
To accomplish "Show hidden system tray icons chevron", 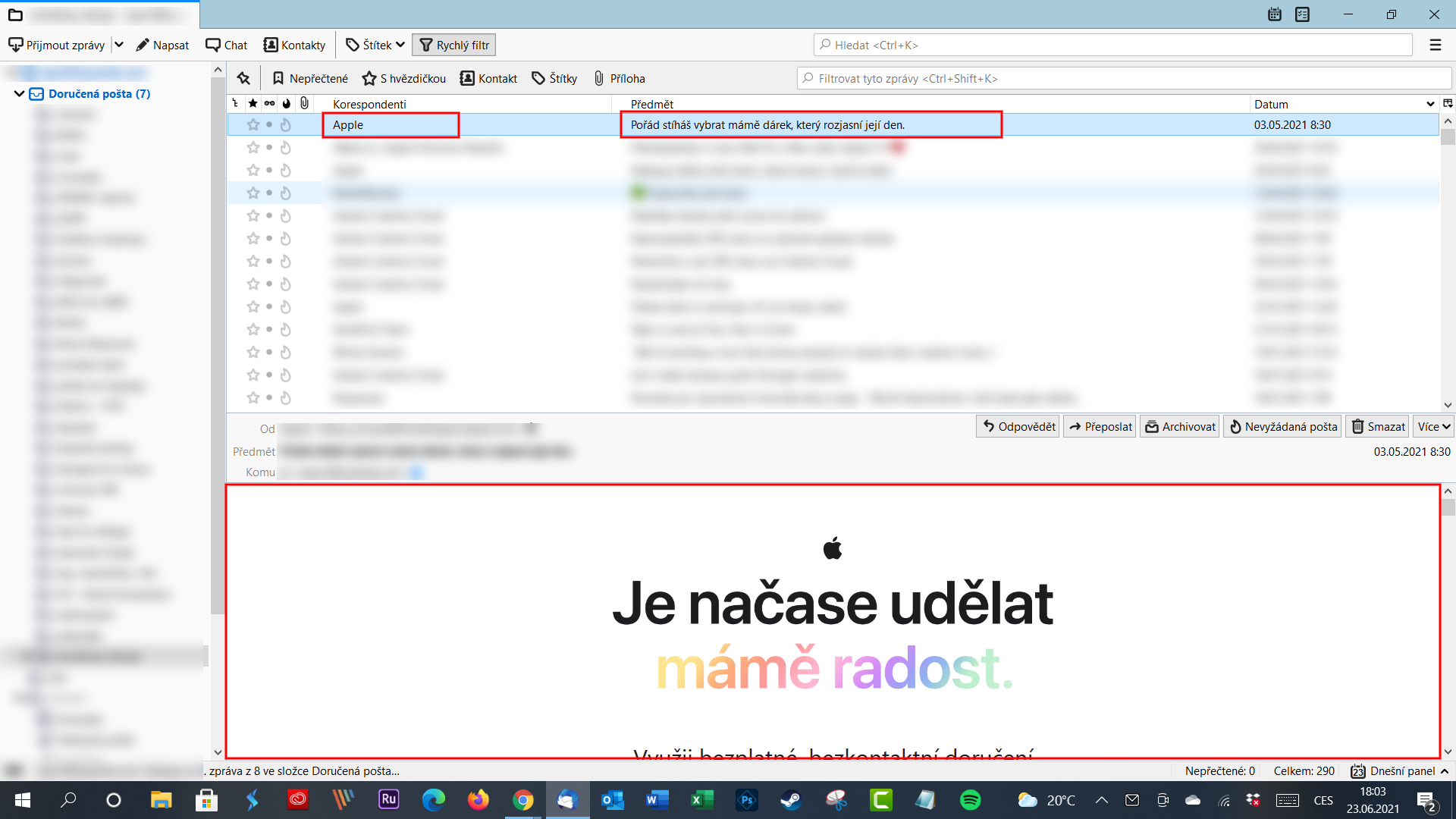I will coord(1102,800).
